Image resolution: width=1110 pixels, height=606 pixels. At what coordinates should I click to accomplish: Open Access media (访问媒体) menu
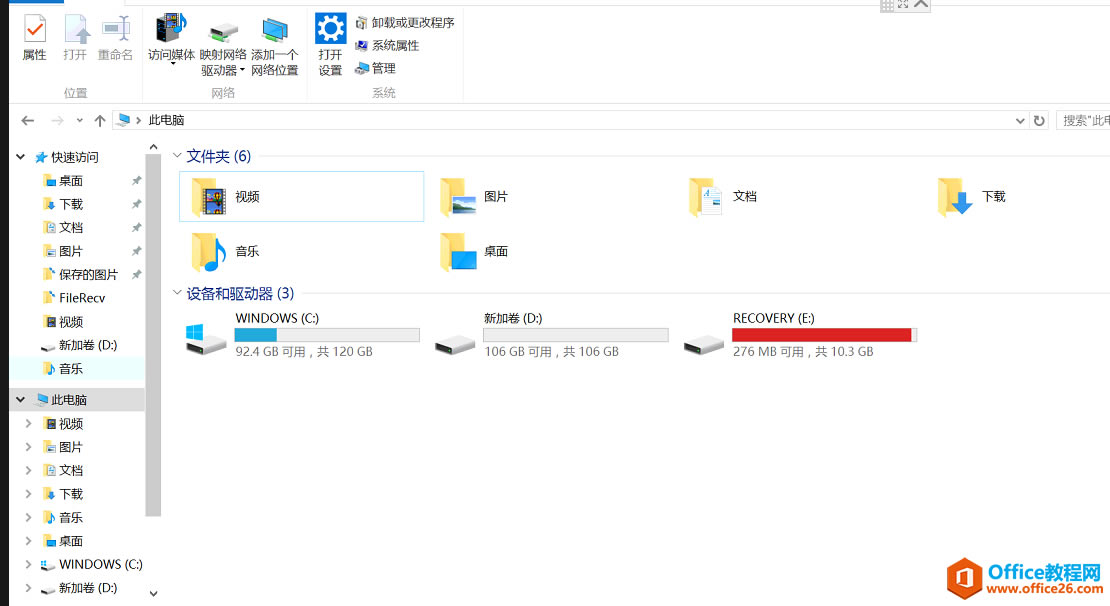[171, 38]
